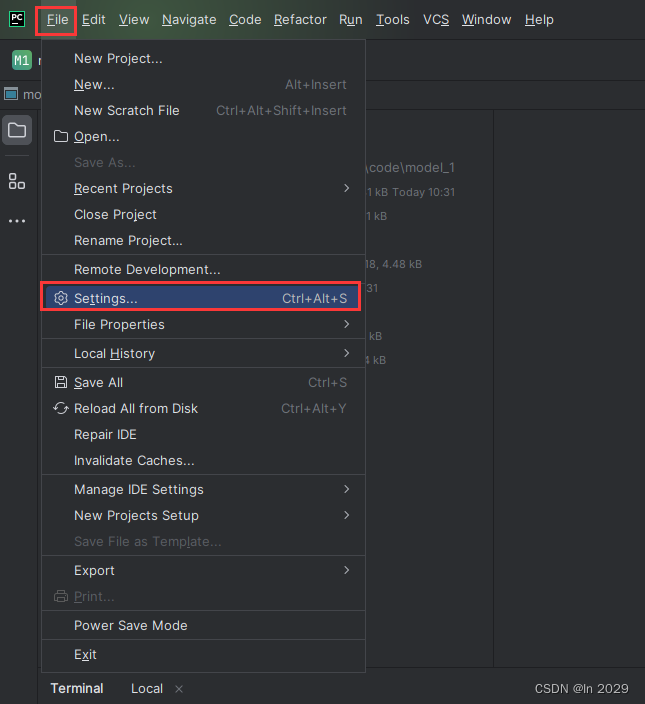Open the Window menu
Image resolution: width=645 pixels, height=704 pixels.
[487, 20]
